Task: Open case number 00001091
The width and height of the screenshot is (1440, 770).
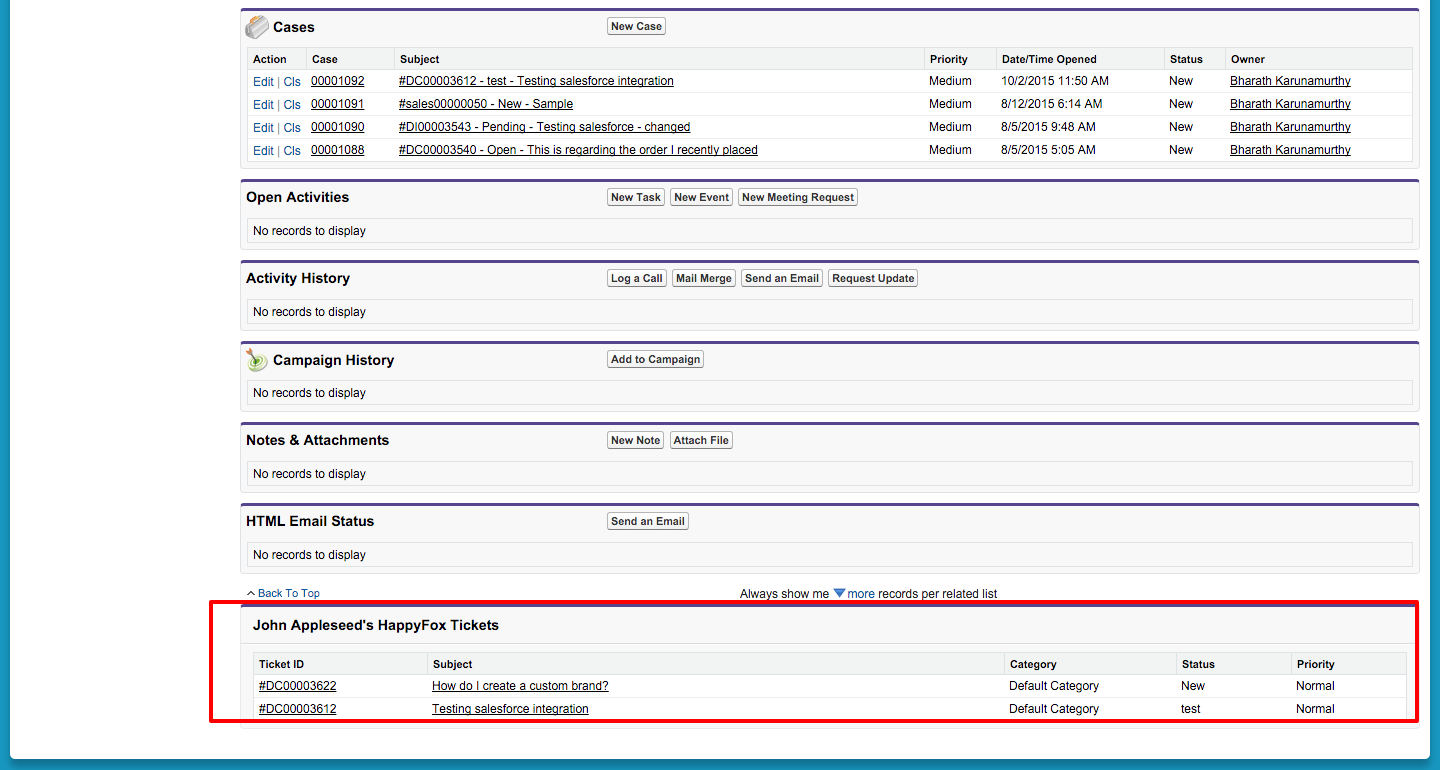Action: coord(338,104)
